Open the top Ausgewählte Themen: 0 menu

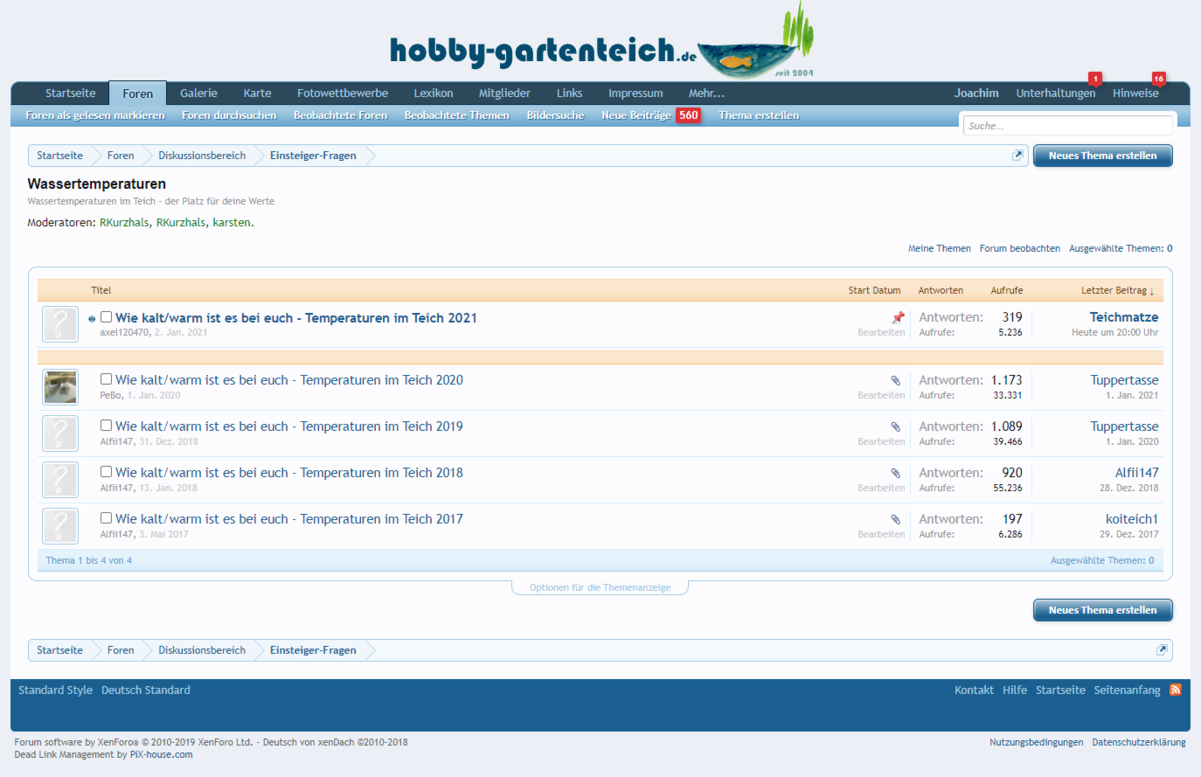click(x=1120, y=248)
